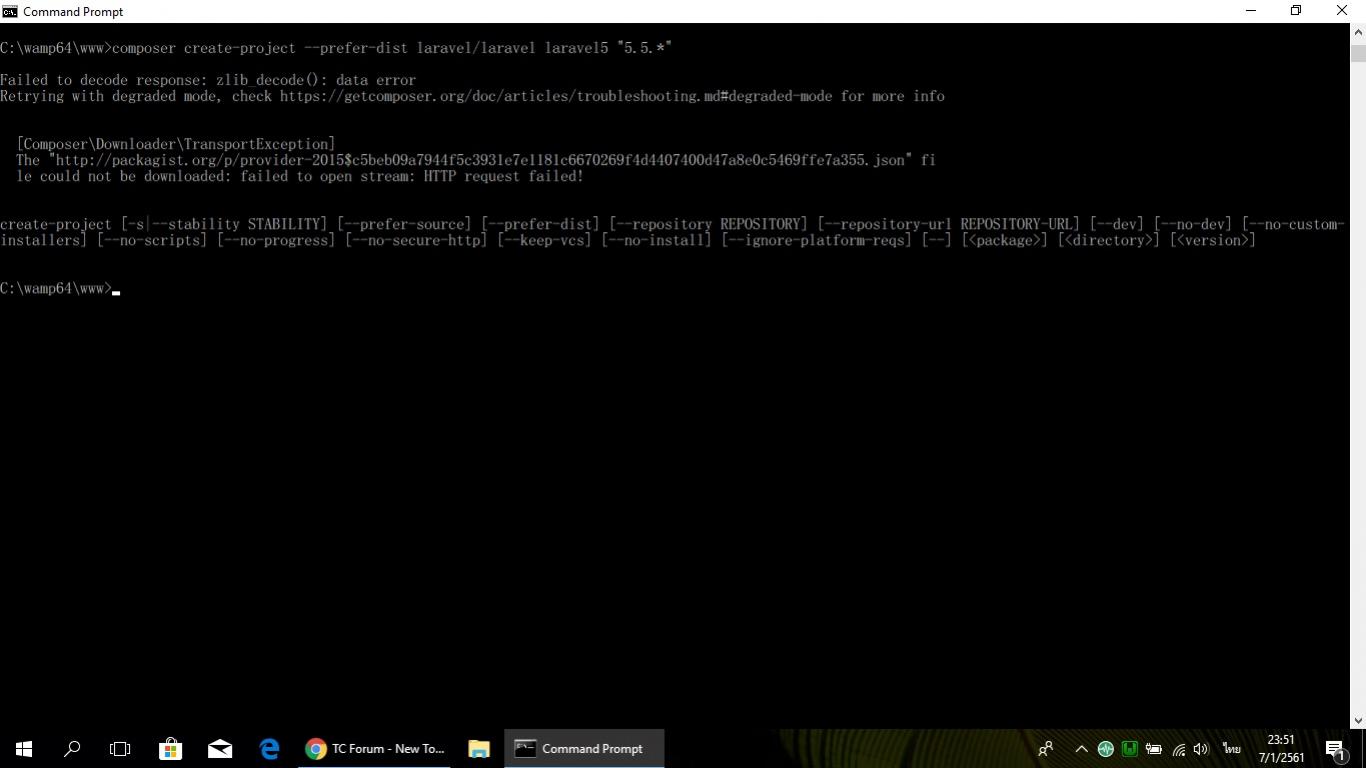Select Command Prompt taskbar button
The image size is (1366, 768).
point(584,748)
